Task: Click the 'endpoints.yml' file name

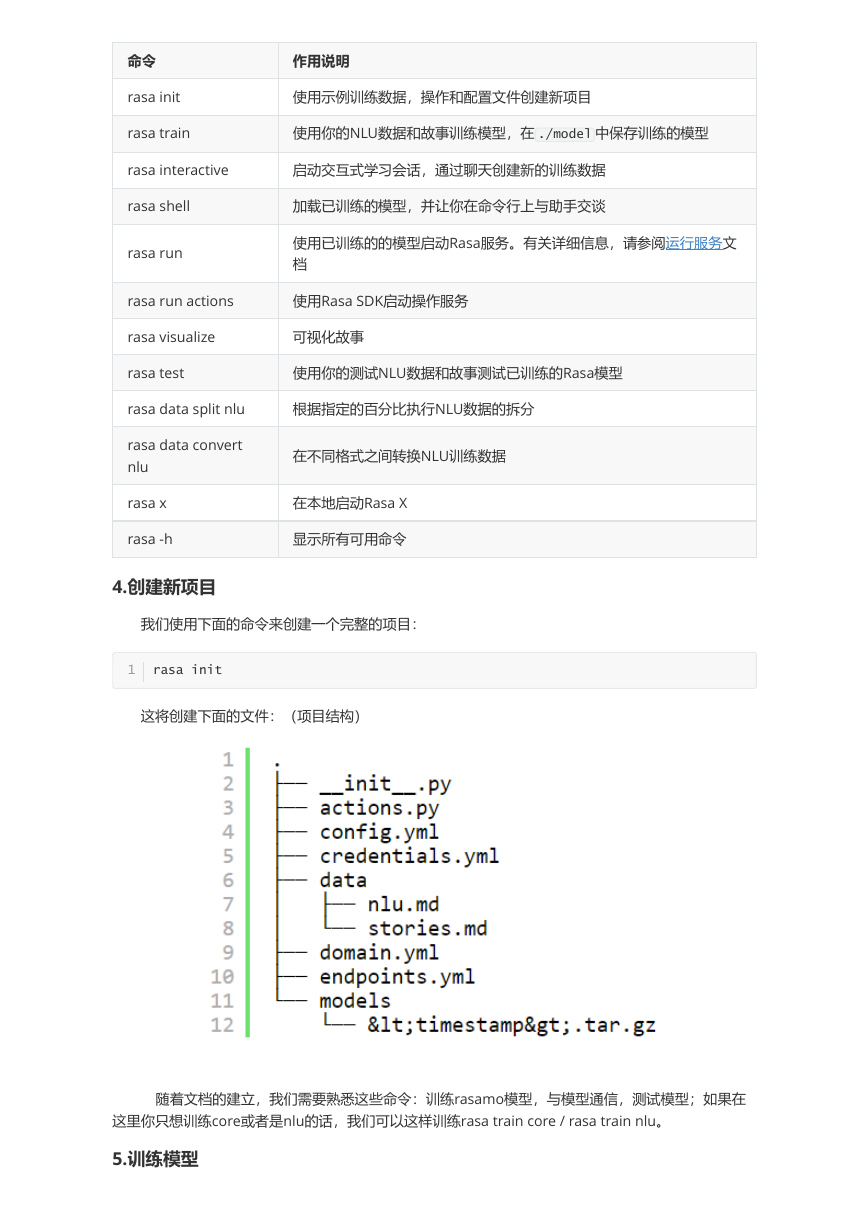Action: click(x=397, y=976)
